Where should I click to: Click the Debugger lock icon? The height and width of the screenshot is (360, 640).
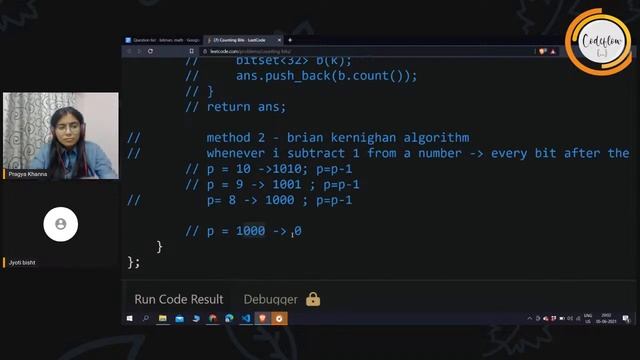coord(313,299)
